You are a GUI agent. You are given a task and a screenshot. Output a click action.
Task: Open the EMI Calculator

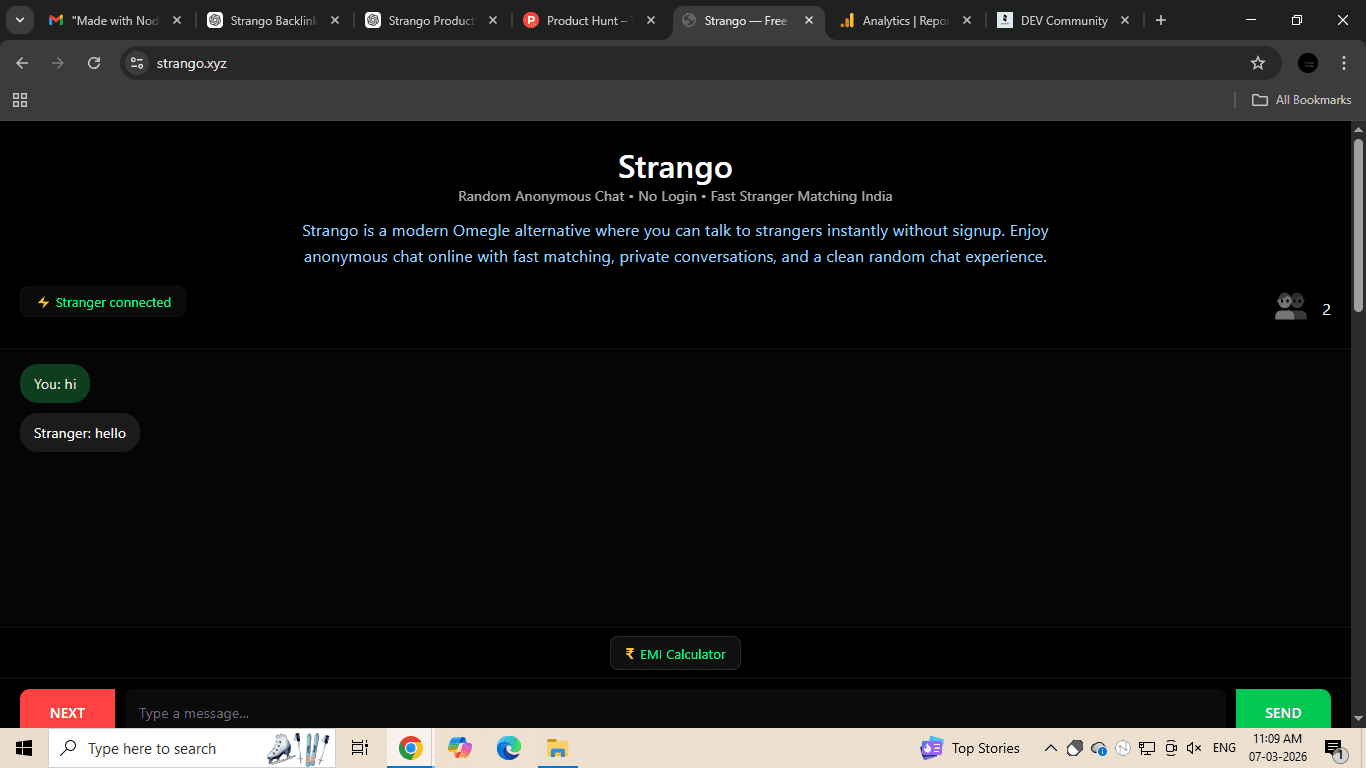[x=675, y=653]
